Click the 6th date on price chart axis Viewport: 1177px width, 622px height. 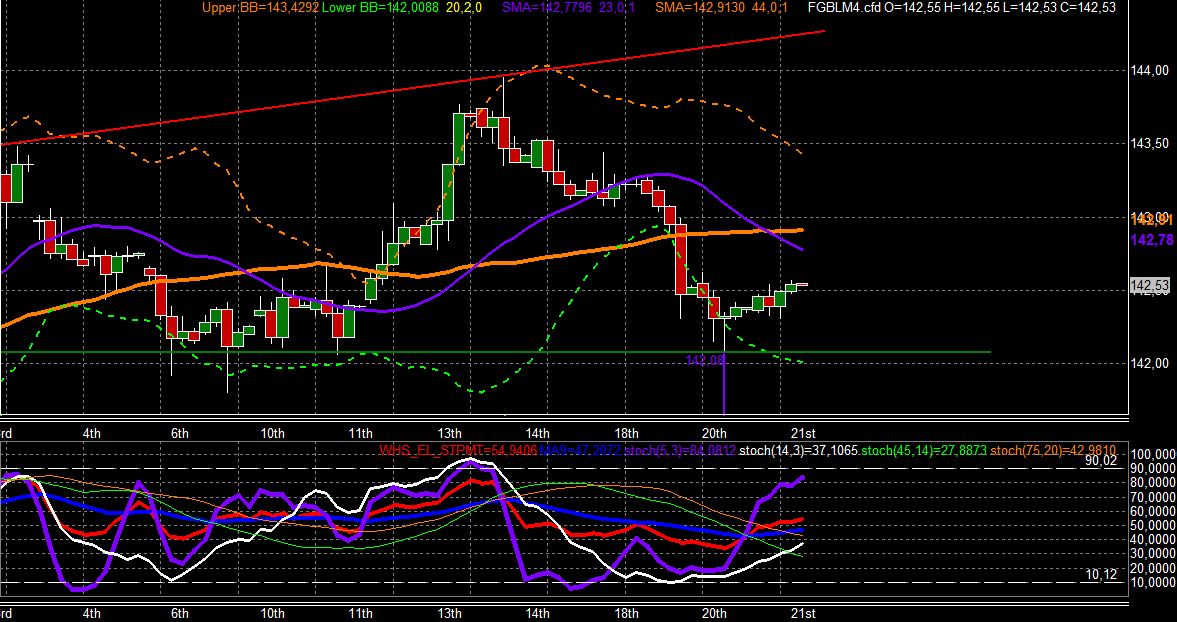click(179, 433)
